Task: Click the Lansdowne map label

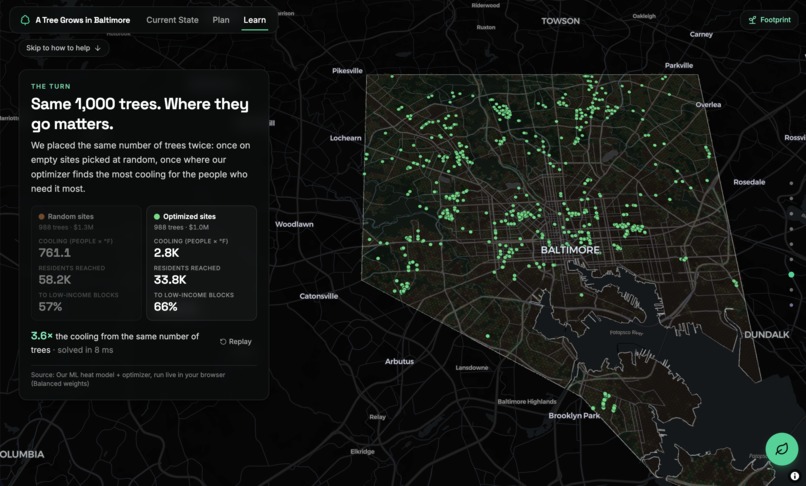Action: [472, 368]
